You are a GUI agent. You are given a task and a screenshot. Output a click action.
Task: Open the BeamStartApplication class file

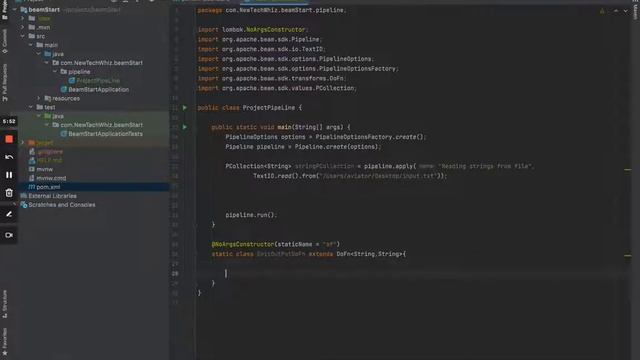click(98, 89)
